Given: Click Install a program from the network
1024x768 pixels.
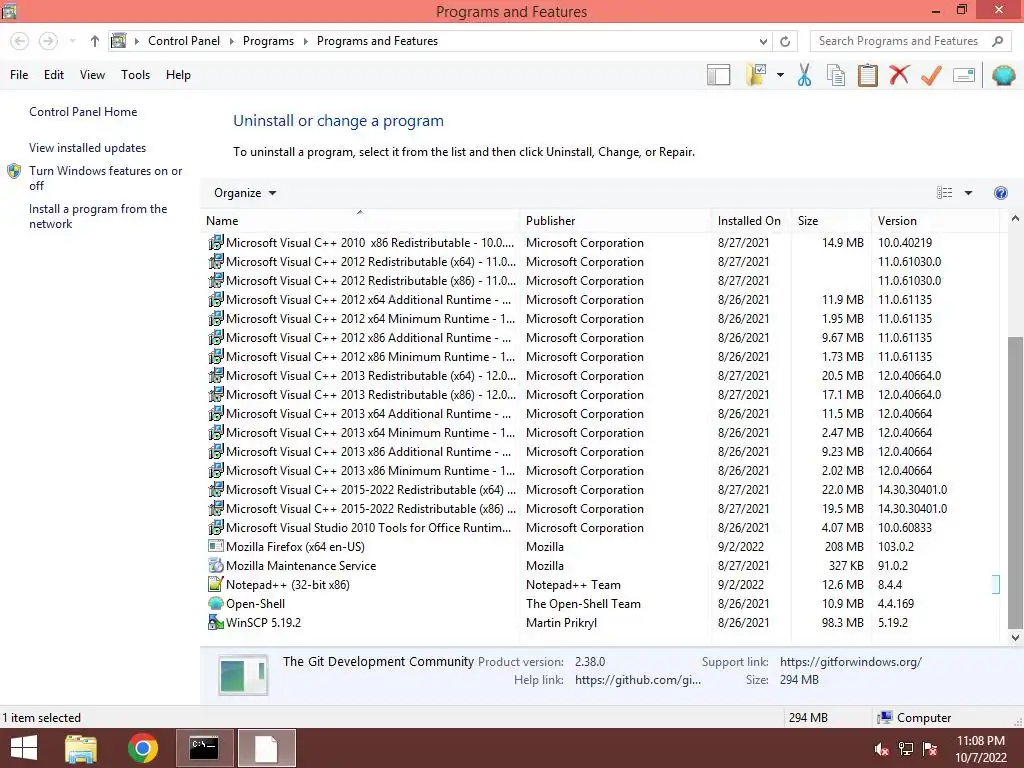Looking at the screenshot, I should tap(98, 216).
